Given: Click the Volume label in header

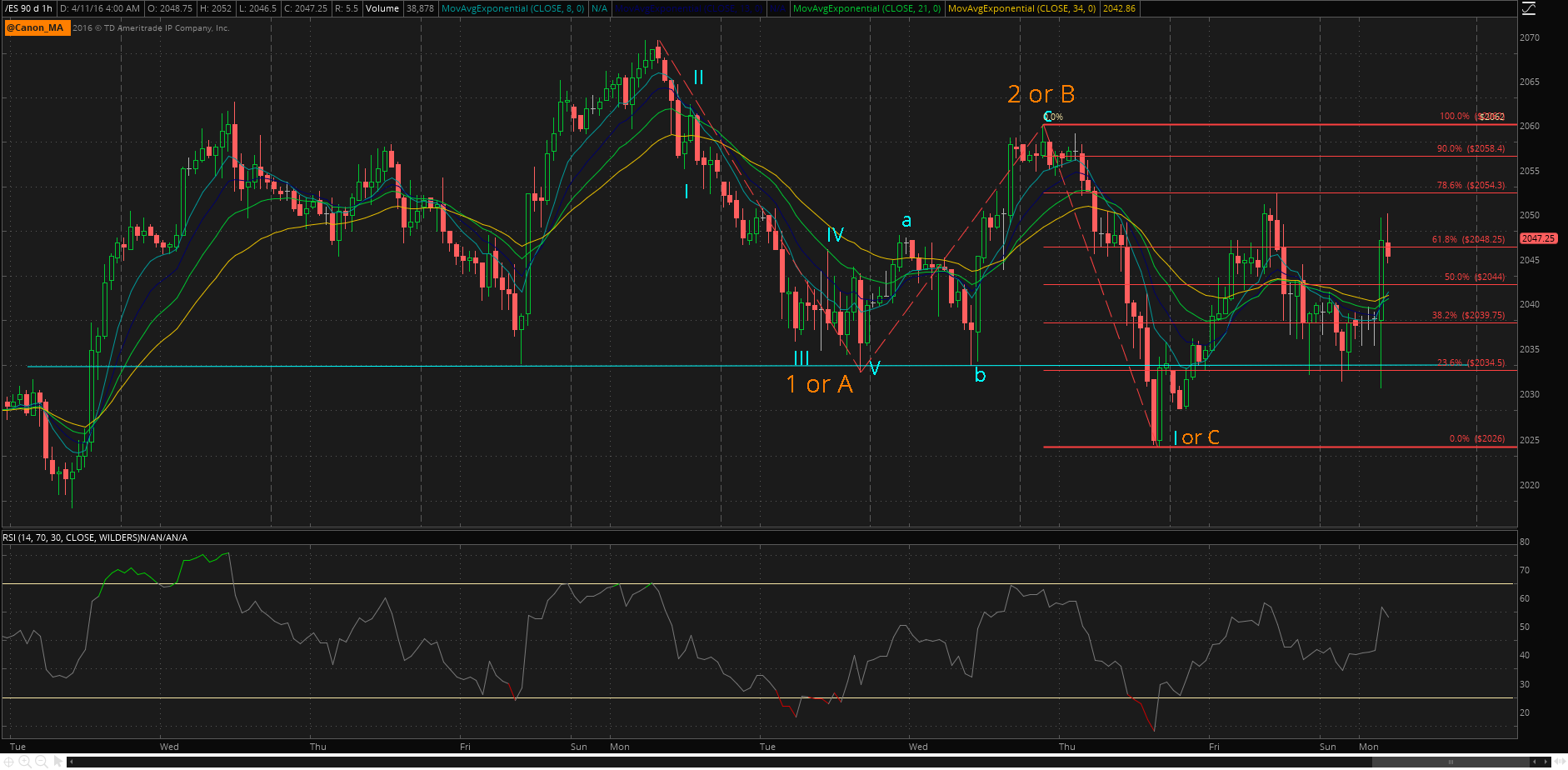Looking at the screenshot, I should 382,8.
